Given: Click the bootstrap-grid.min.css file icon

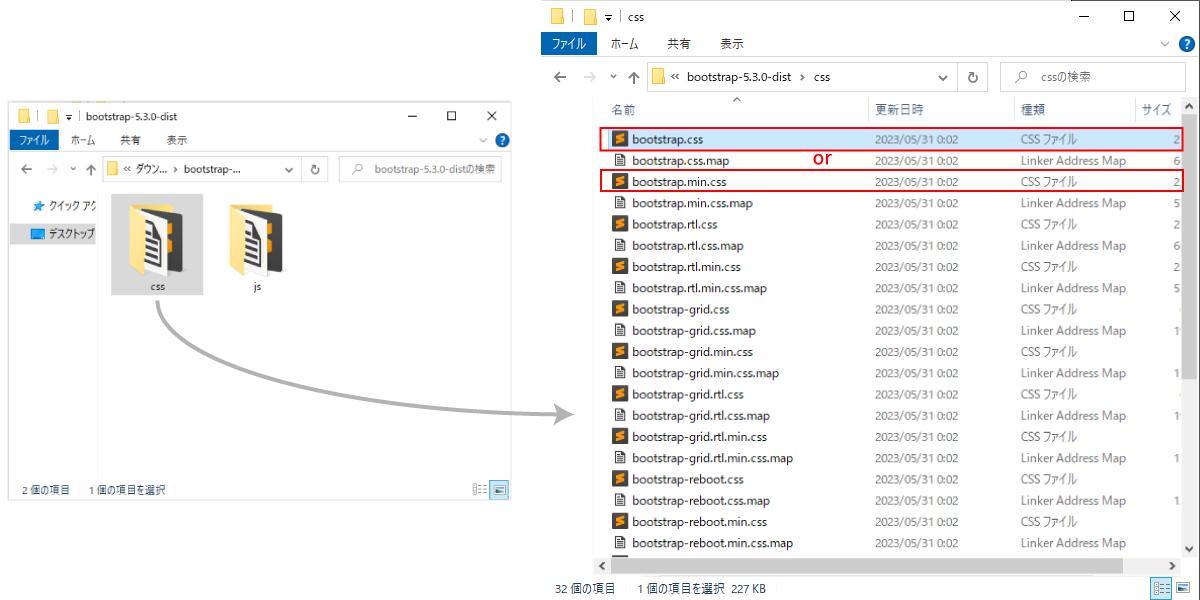Looking at the screenshot, I should 619,352.
